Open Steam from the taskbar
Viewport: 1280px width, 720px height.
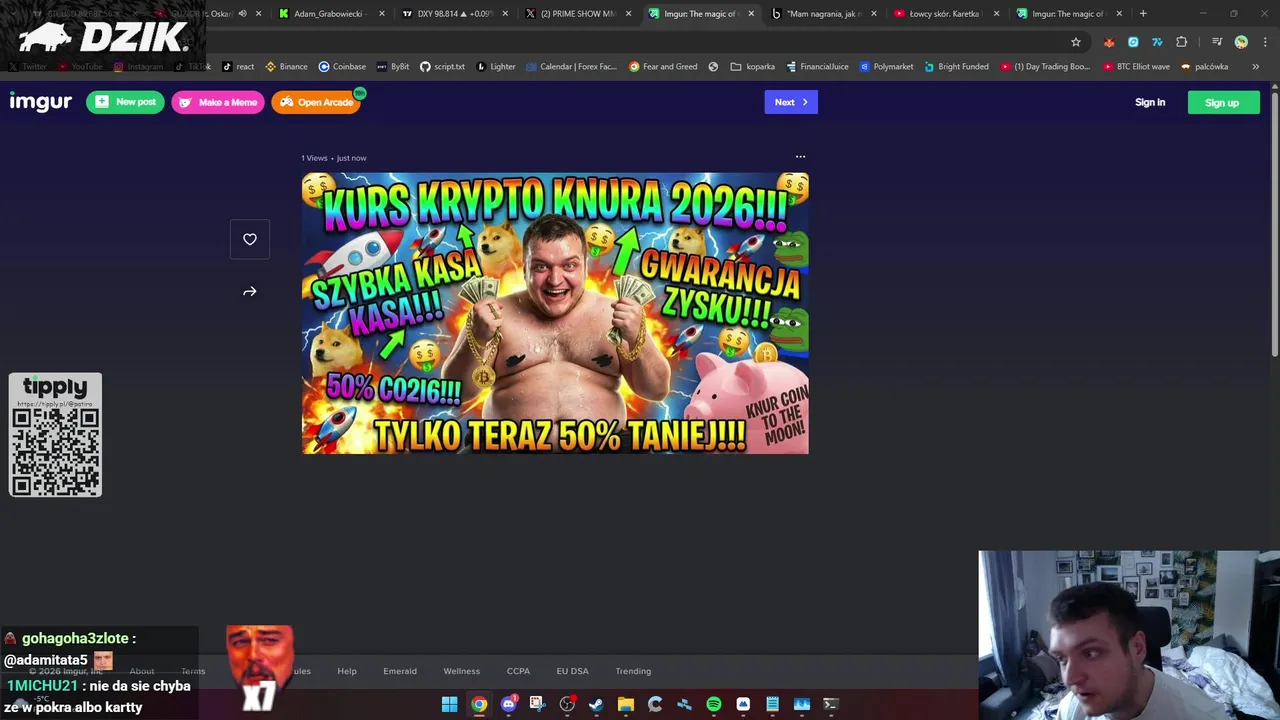point(596,704)
